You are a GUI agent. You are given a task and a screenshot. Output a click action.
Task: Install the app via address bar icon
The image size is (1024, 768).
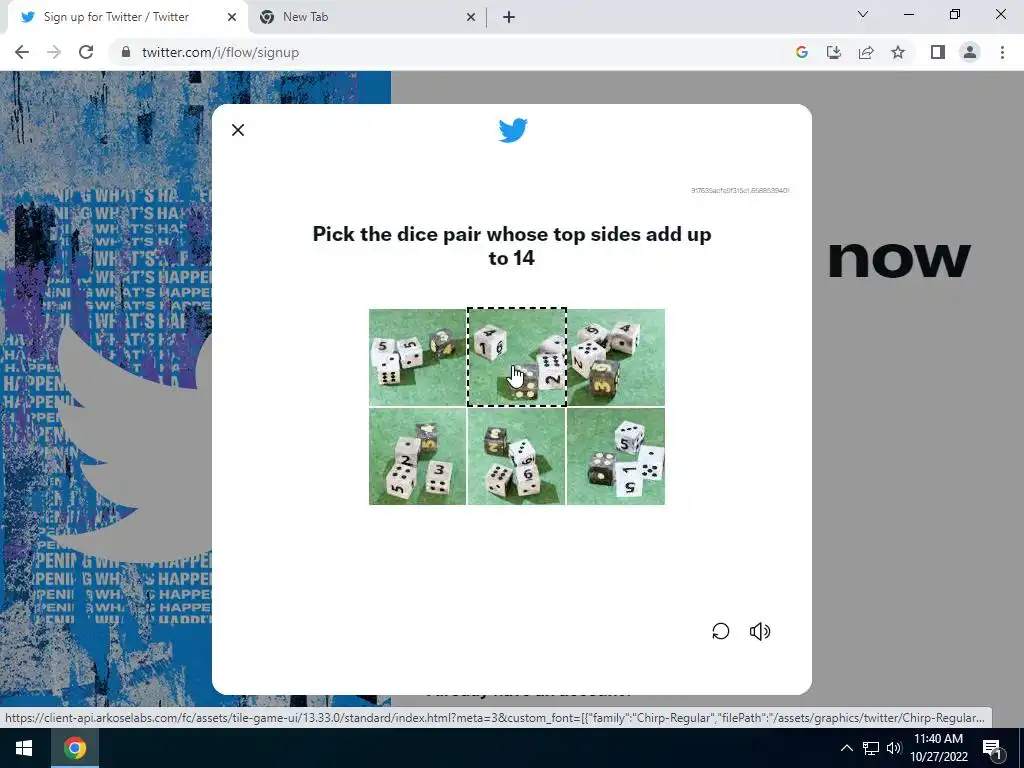pos(834,52)
